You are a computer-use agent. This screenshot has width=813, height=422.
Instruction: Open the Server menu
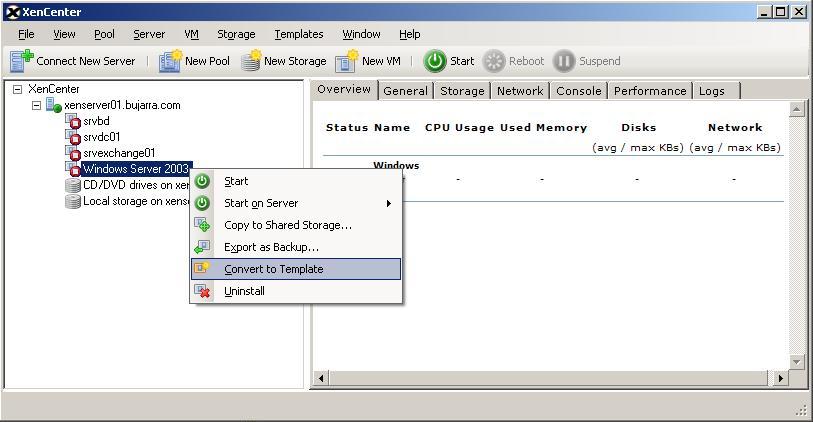[149, 34]
